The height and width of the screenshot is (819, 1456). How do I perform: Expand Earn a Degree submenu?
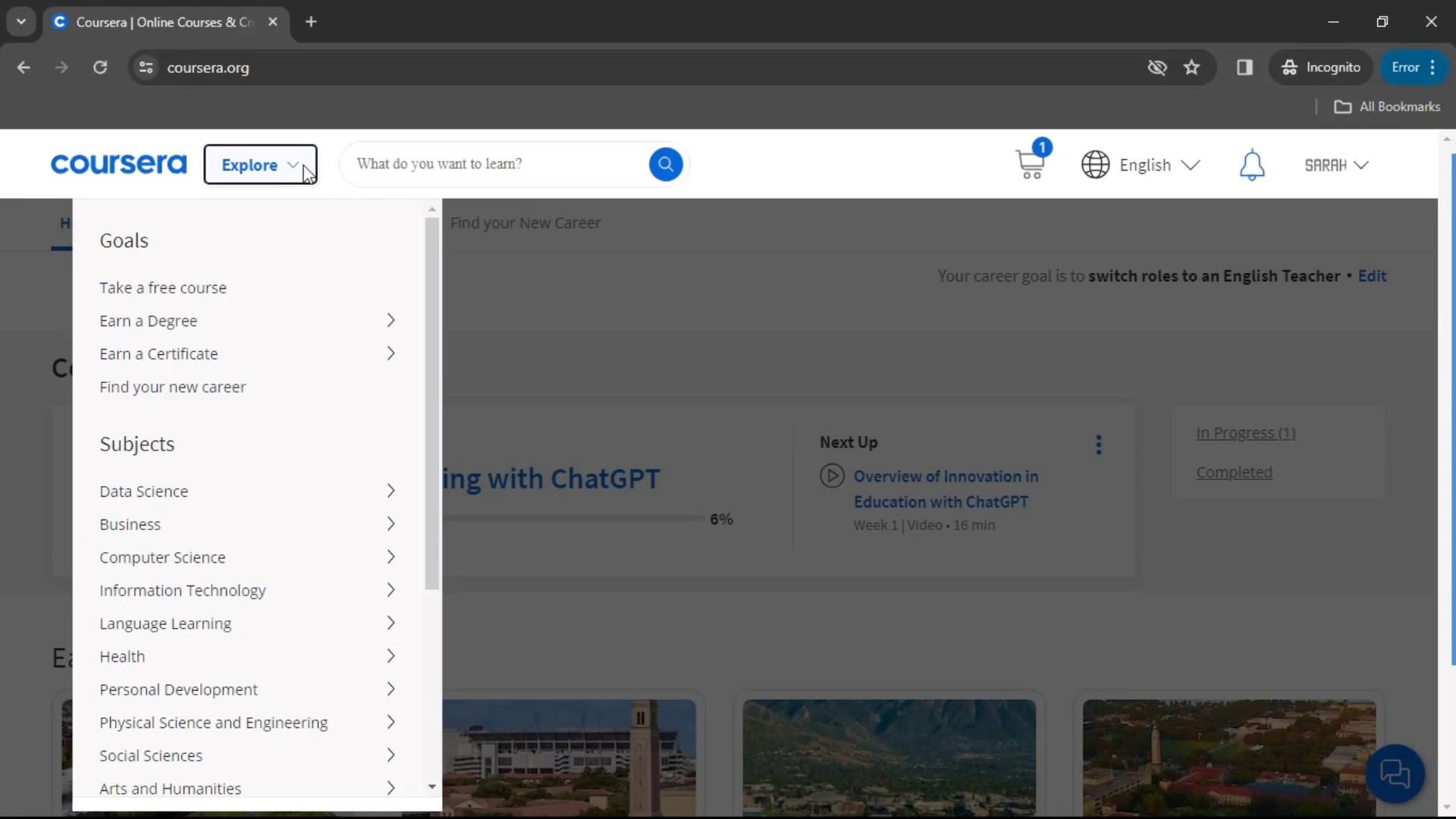pos(247,321)
